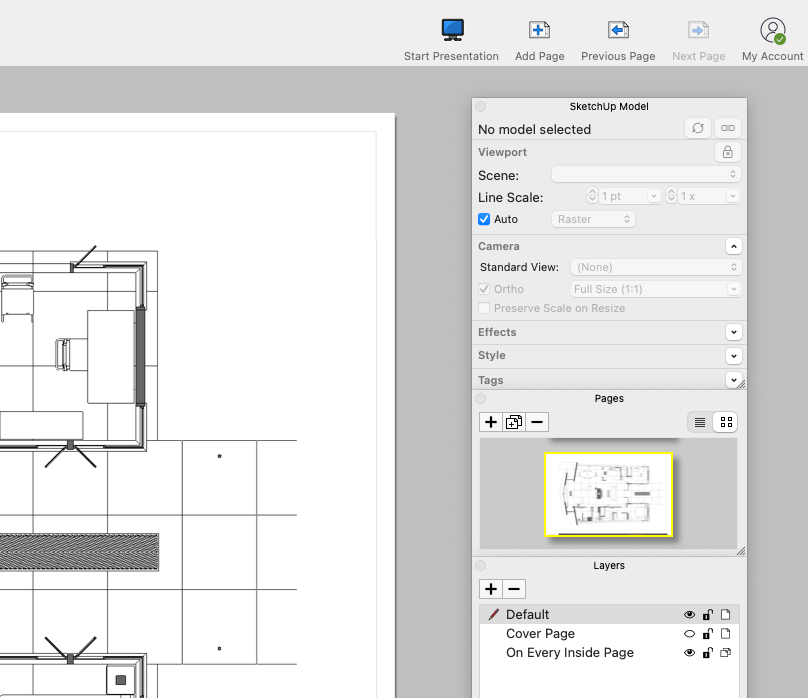Click the link icon in SketchUp Model panel
Viewport: 808px width, 698px height.
tap(728, 128)
